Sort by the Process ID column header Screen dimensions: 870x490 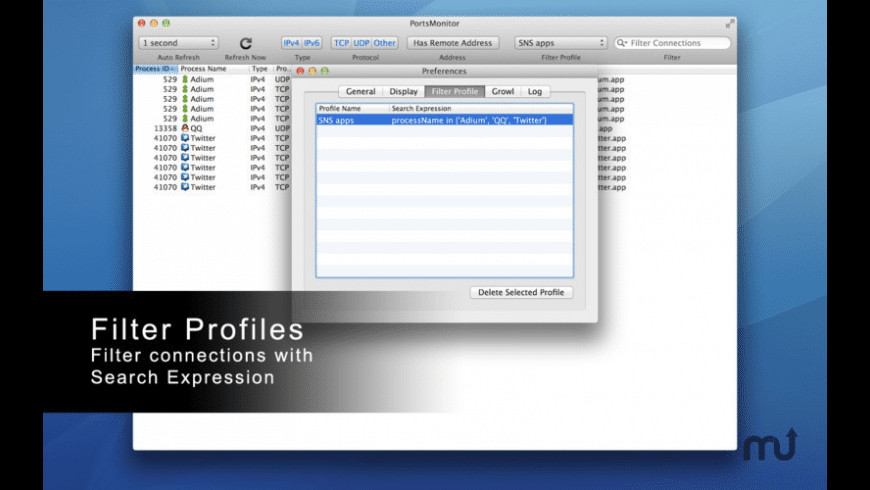[x=155, y=69]
